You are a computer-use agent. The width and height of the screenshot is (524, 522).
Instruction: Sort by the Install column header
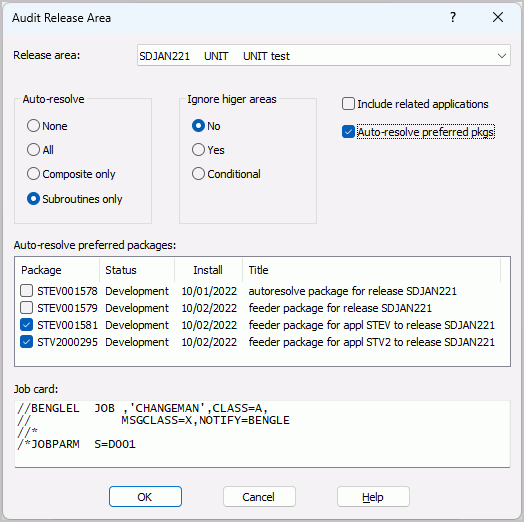point(209,270)
